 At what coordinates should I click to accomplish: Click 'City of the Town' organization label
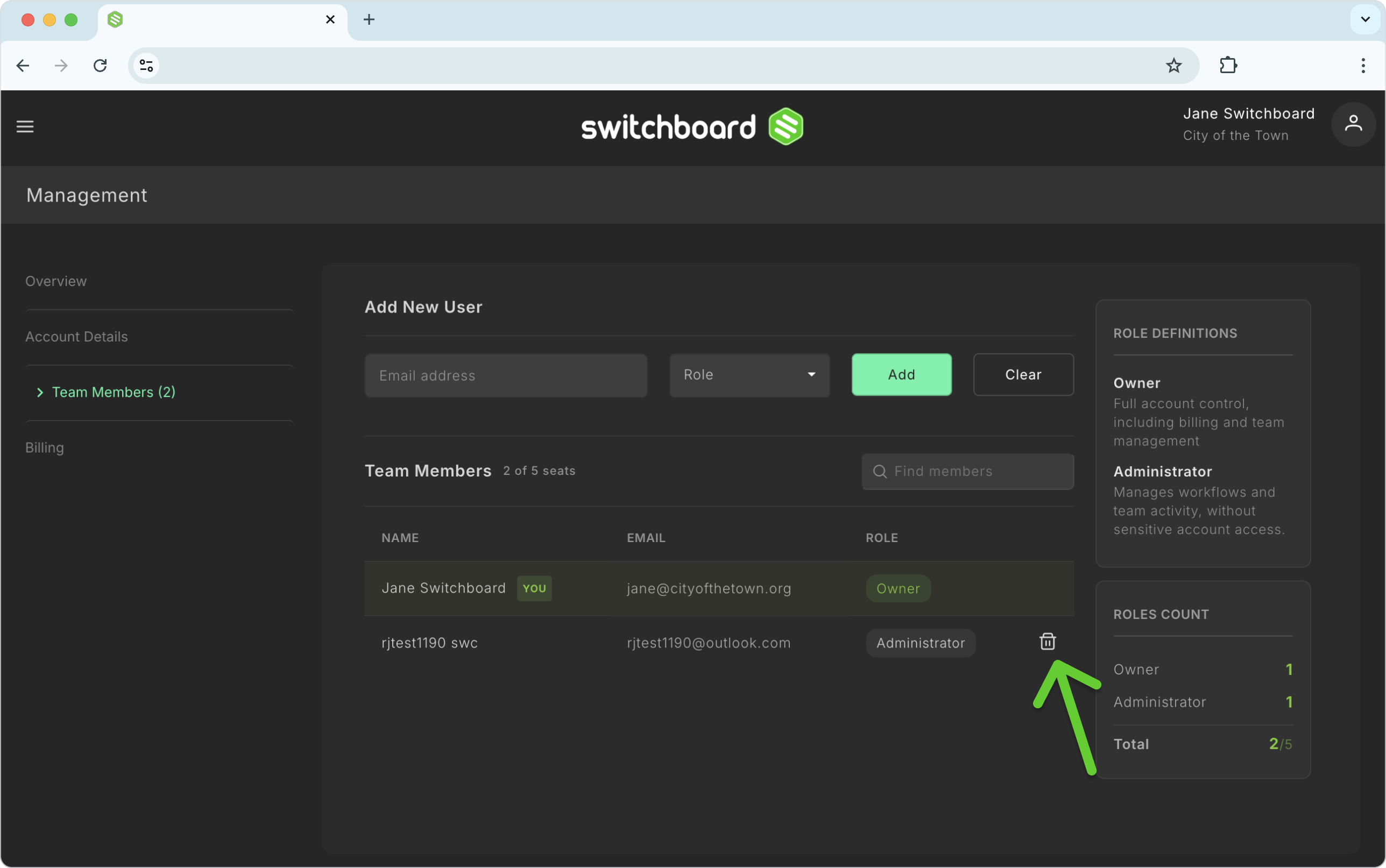click(x=1235, y=136)
